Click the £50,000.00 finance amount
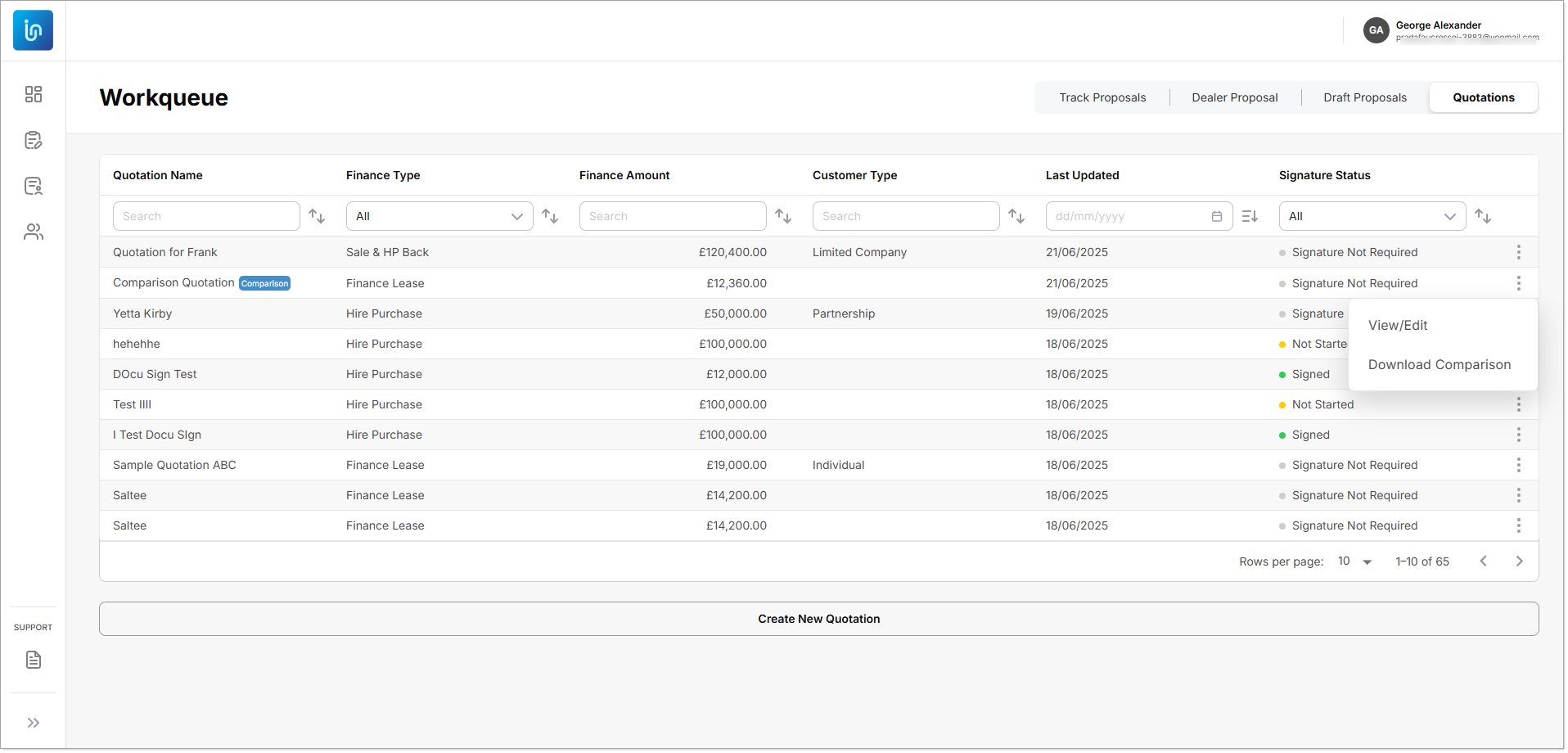This screenshot has width=1568, height=753. tap(735, 313)
